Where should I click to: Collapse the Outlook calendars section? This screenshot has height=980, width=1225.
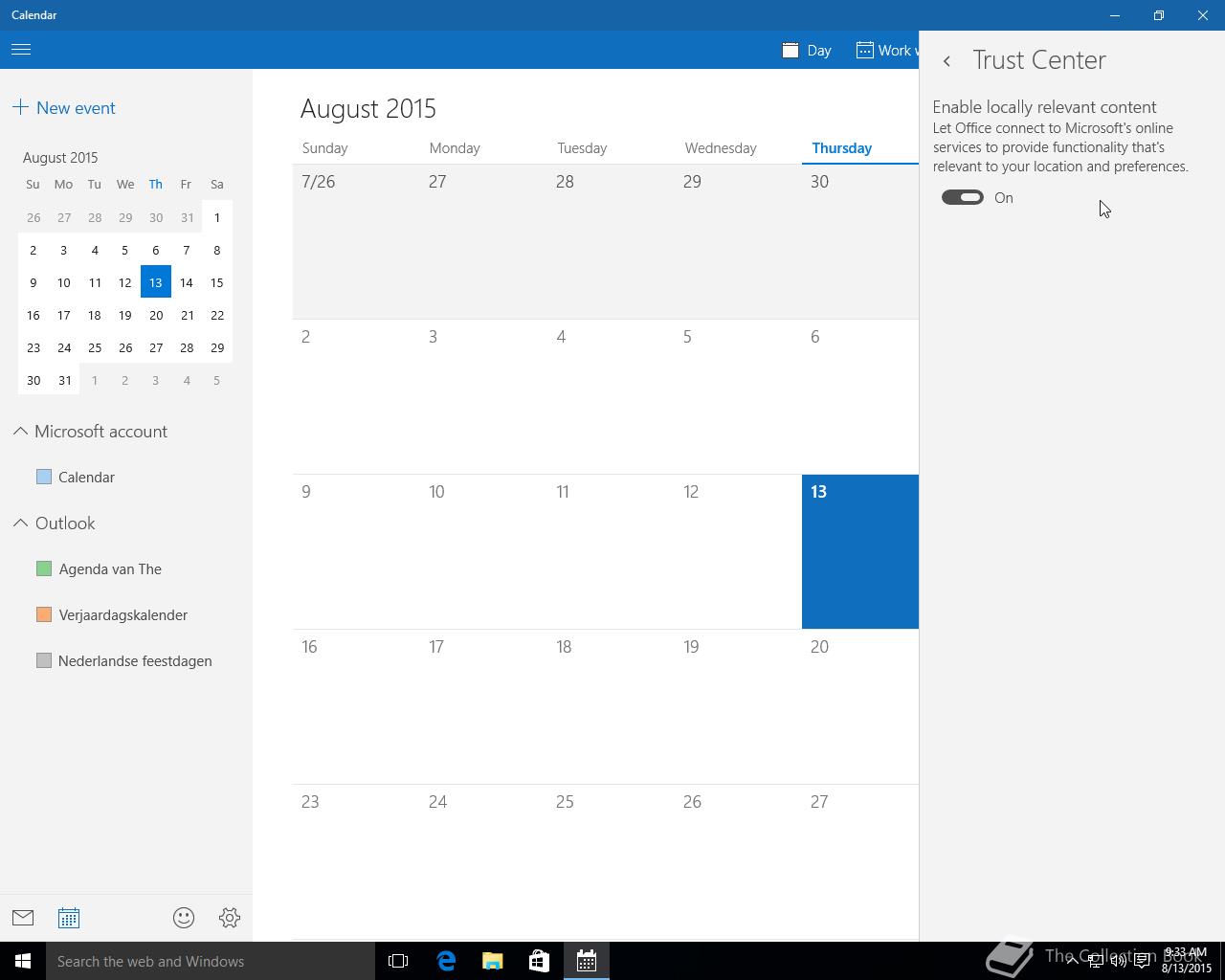pos(20,523)
